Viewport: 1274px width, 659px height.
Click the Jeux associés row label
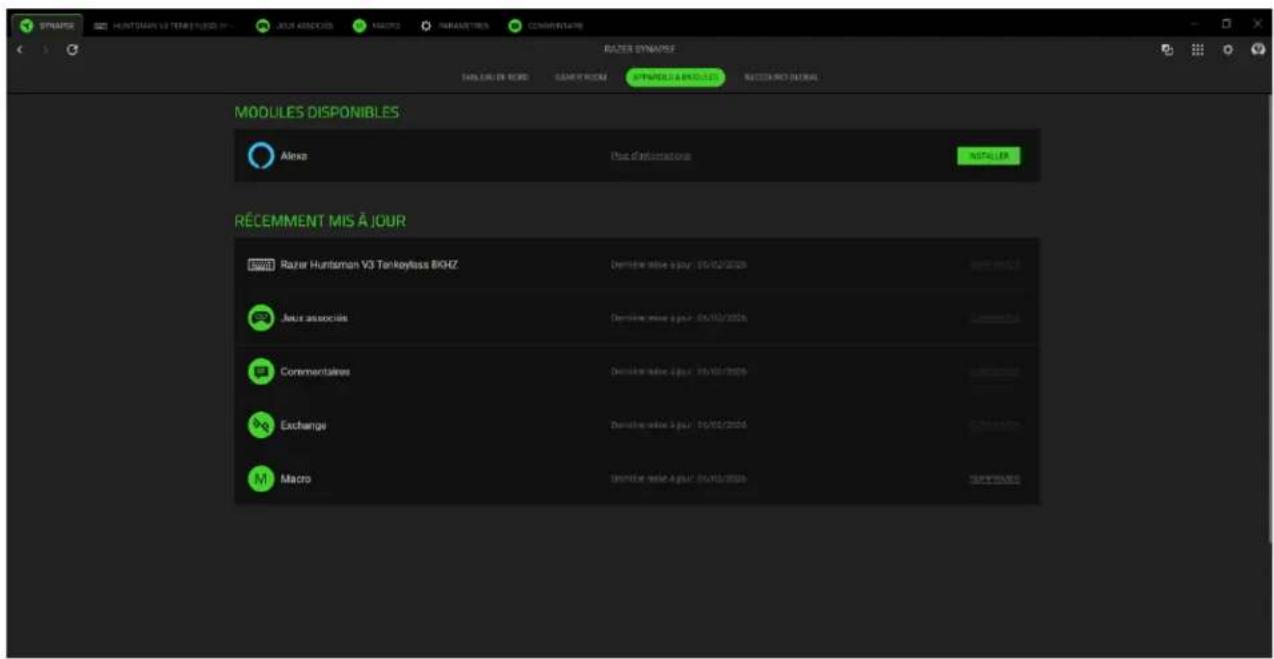tap(314, 318)
